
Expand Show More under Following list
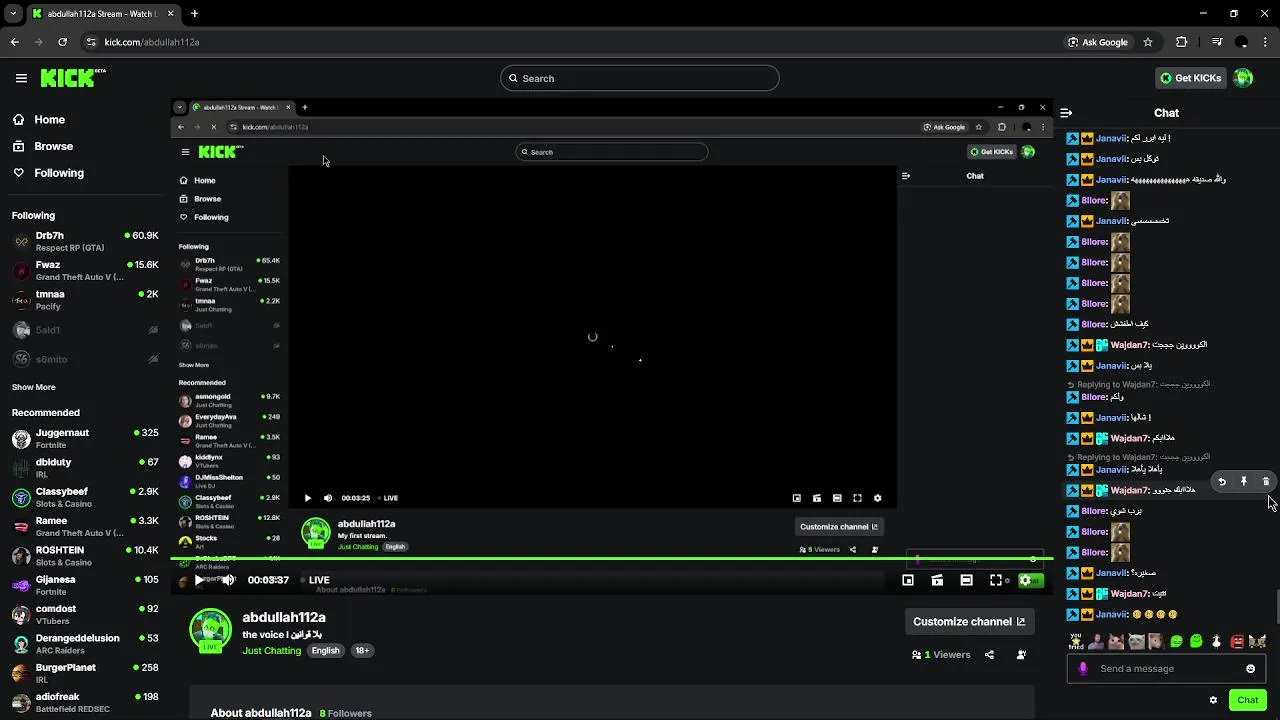[34, 387]
